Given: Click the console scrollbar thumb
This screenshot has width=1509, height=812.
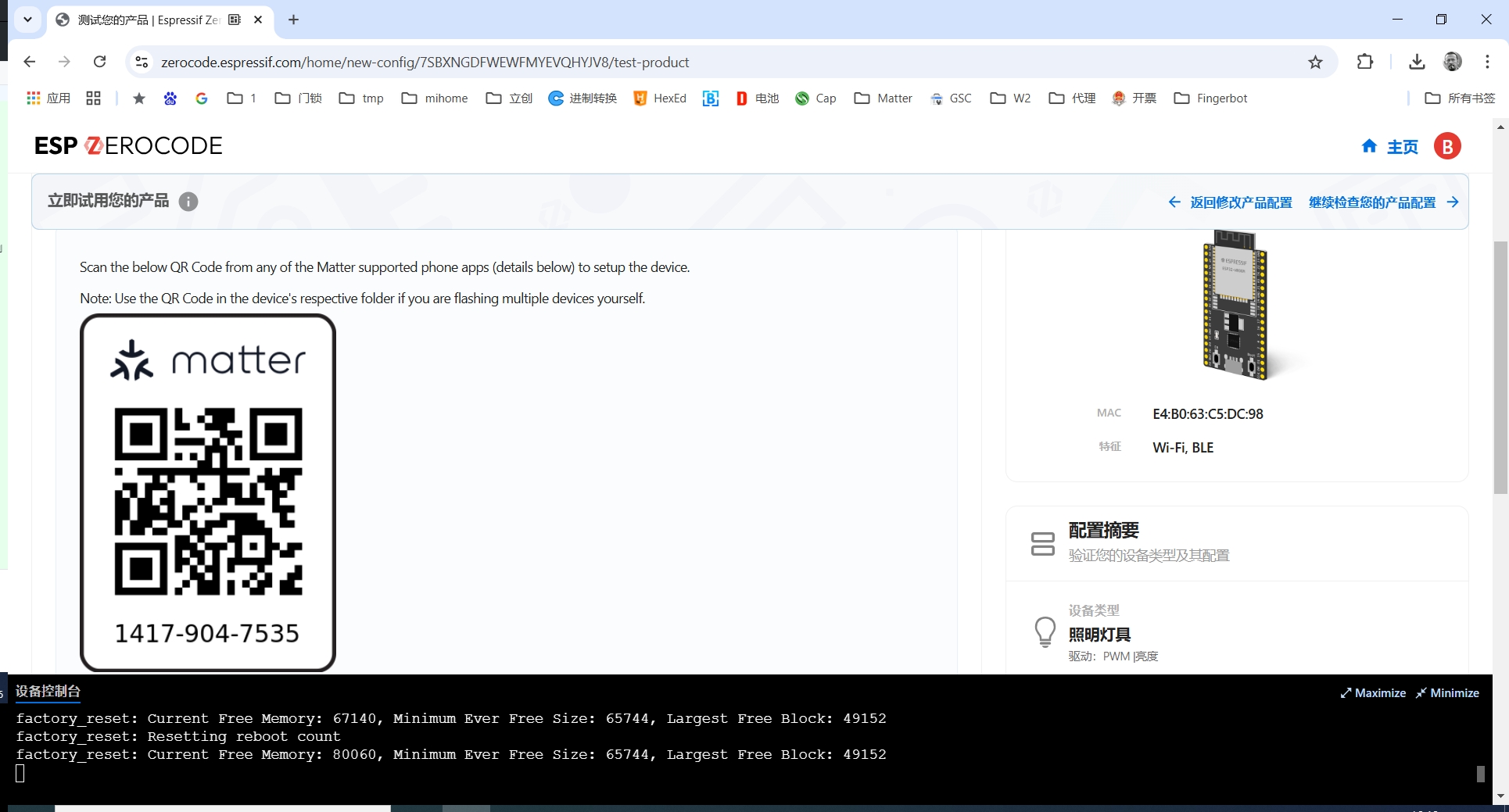Looking at the screenshot, I should [1480, 774].
